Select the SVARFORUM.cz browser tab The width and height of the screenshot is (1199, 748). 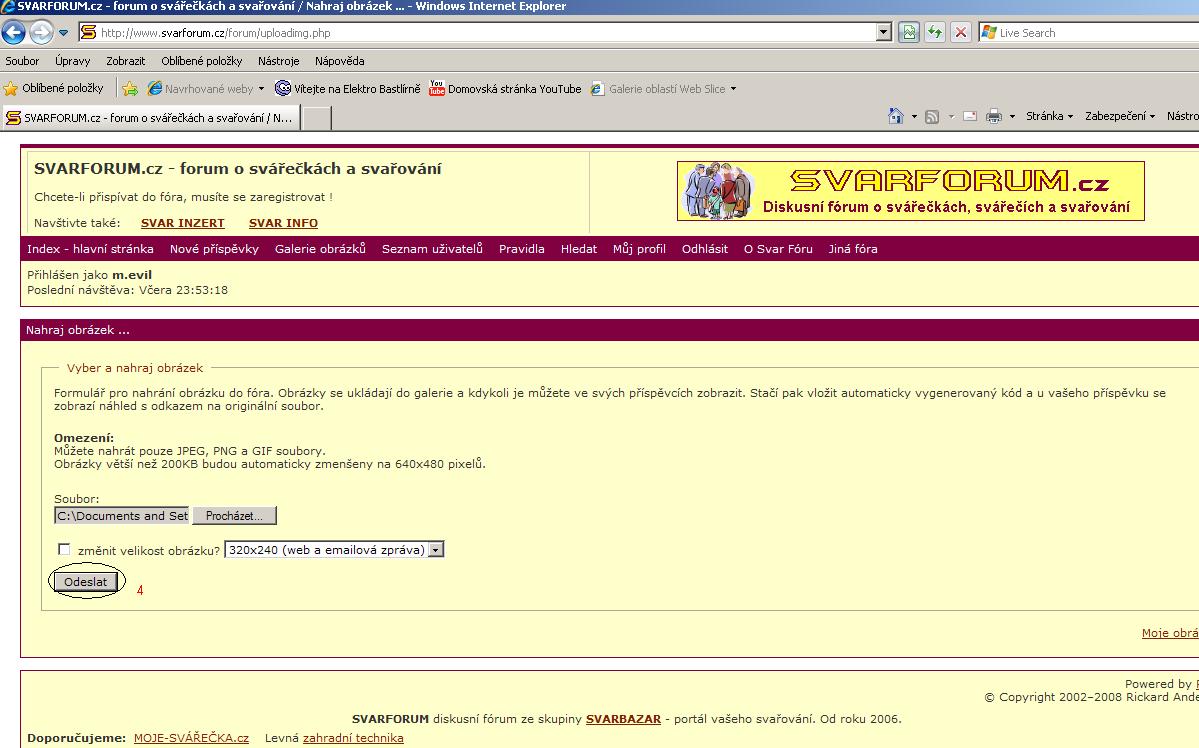[151, 118]
